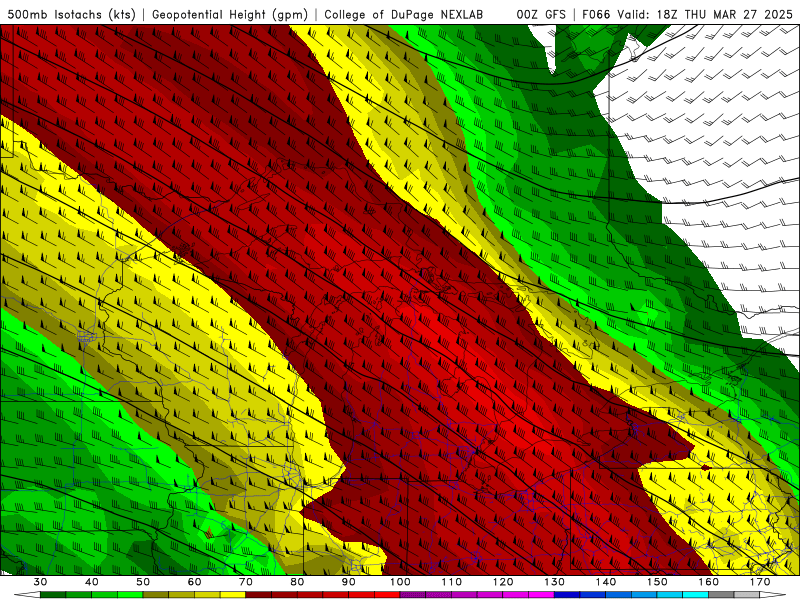Click the 30 label on the color scale
This screenshot has height=600, width=800.
point(40,582)
